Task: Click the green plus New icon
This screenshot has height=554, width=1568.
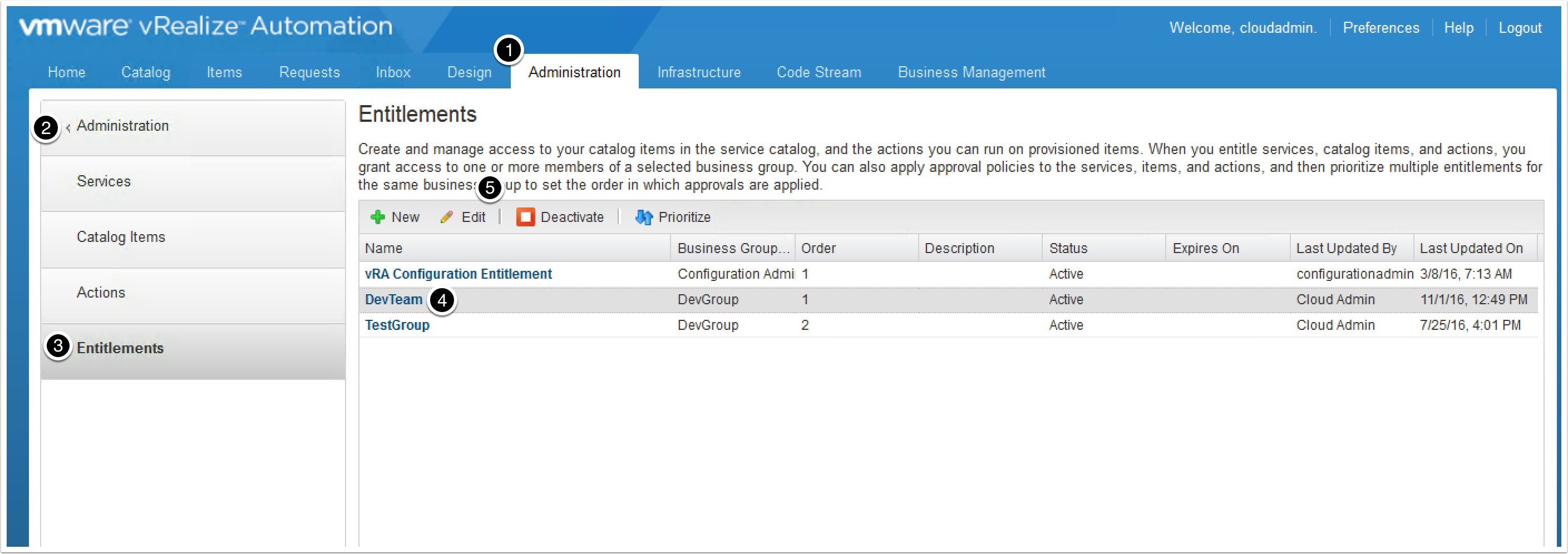Action: 377,217
